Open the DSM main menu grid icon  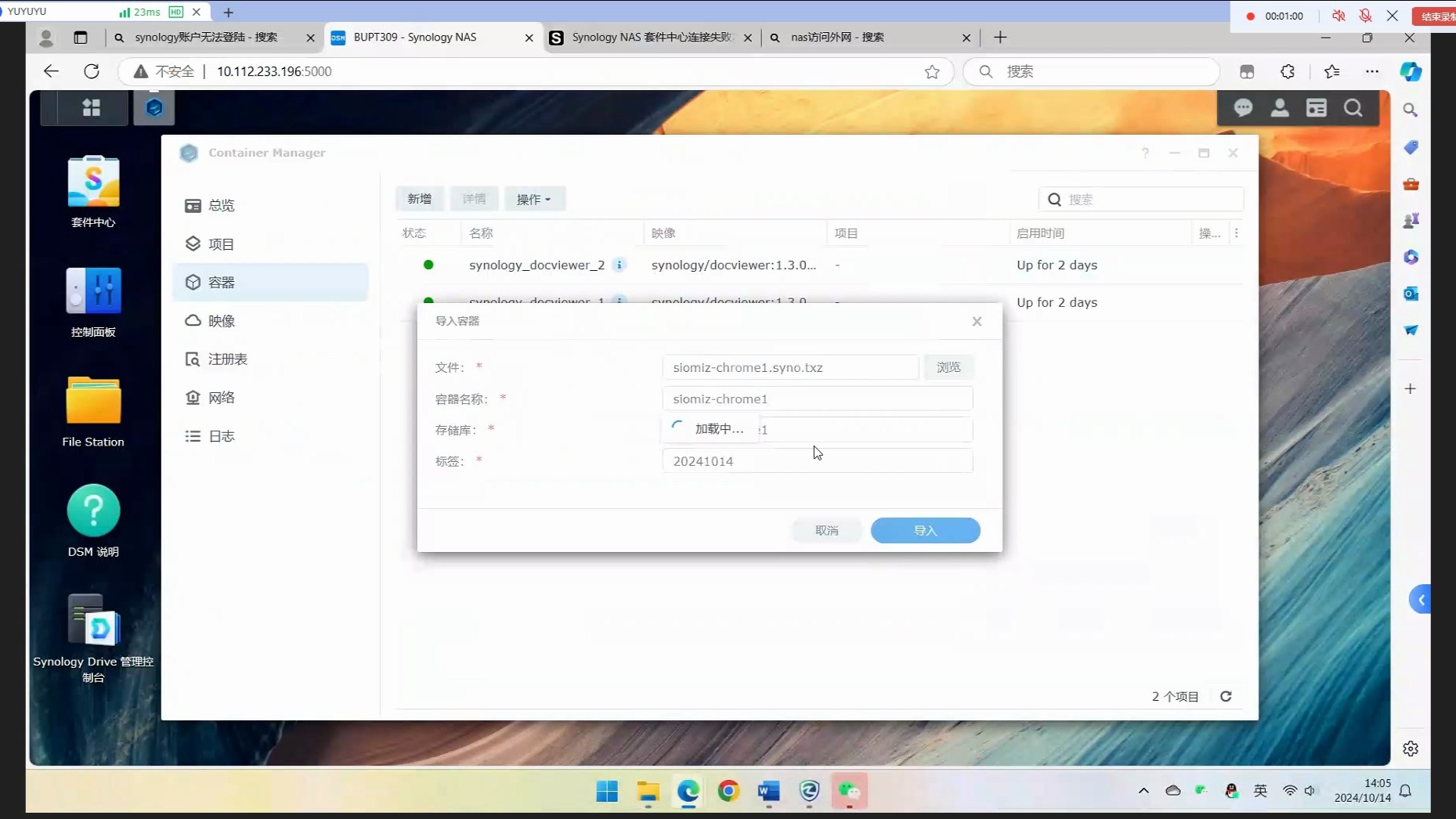91,108
